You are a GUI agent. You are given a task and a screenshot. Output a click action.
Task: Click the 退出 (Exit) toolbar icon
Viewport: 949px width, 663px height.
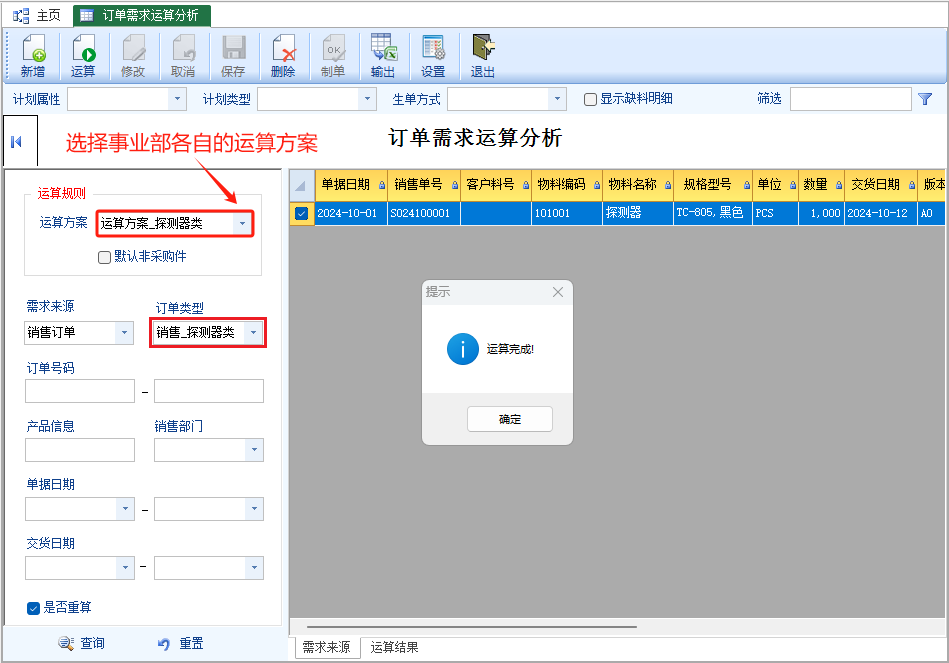pyautogui.click(x=483, y=48)
